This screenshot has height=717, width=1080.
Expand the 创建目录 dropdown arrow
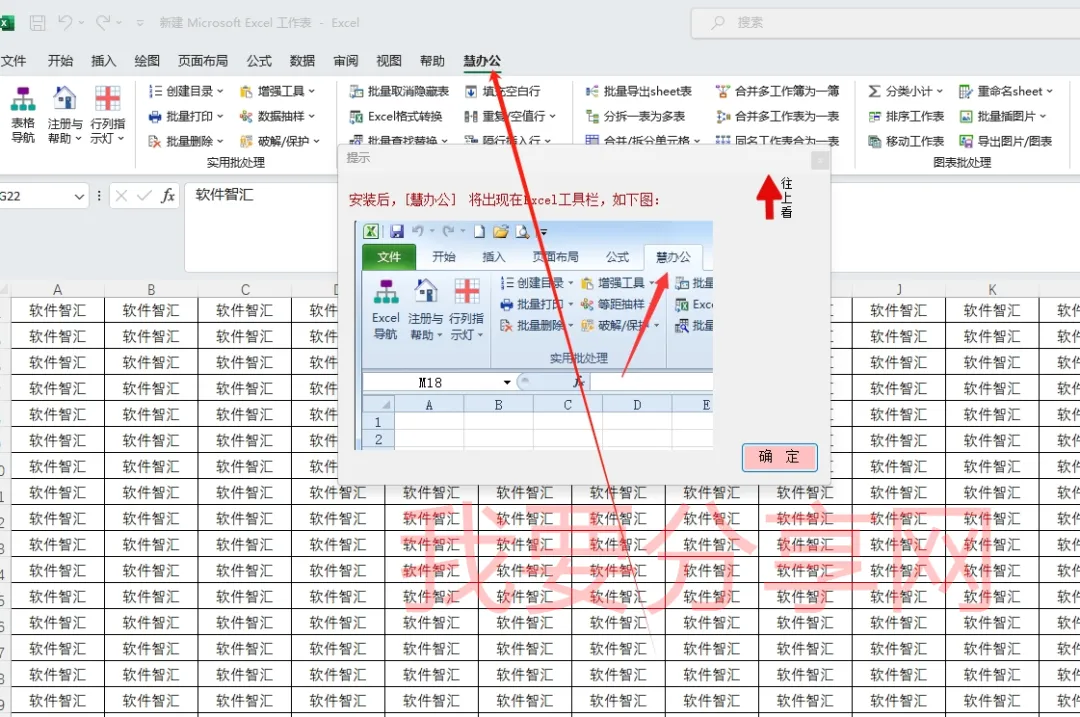[x=220, y=91]
